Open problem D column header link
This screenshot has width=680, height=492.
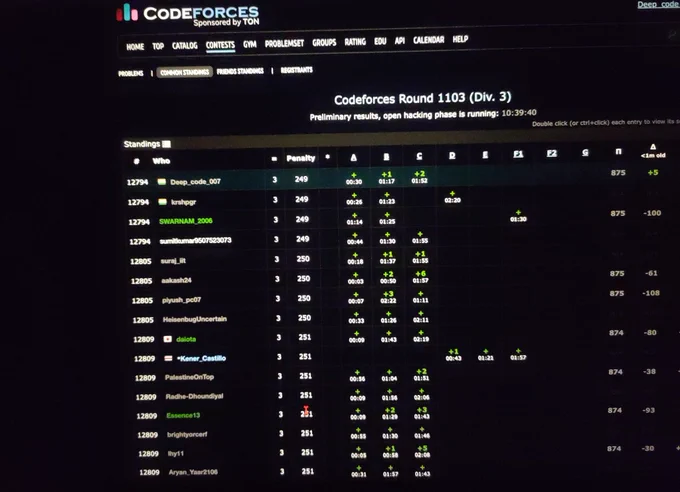point(452,155)
